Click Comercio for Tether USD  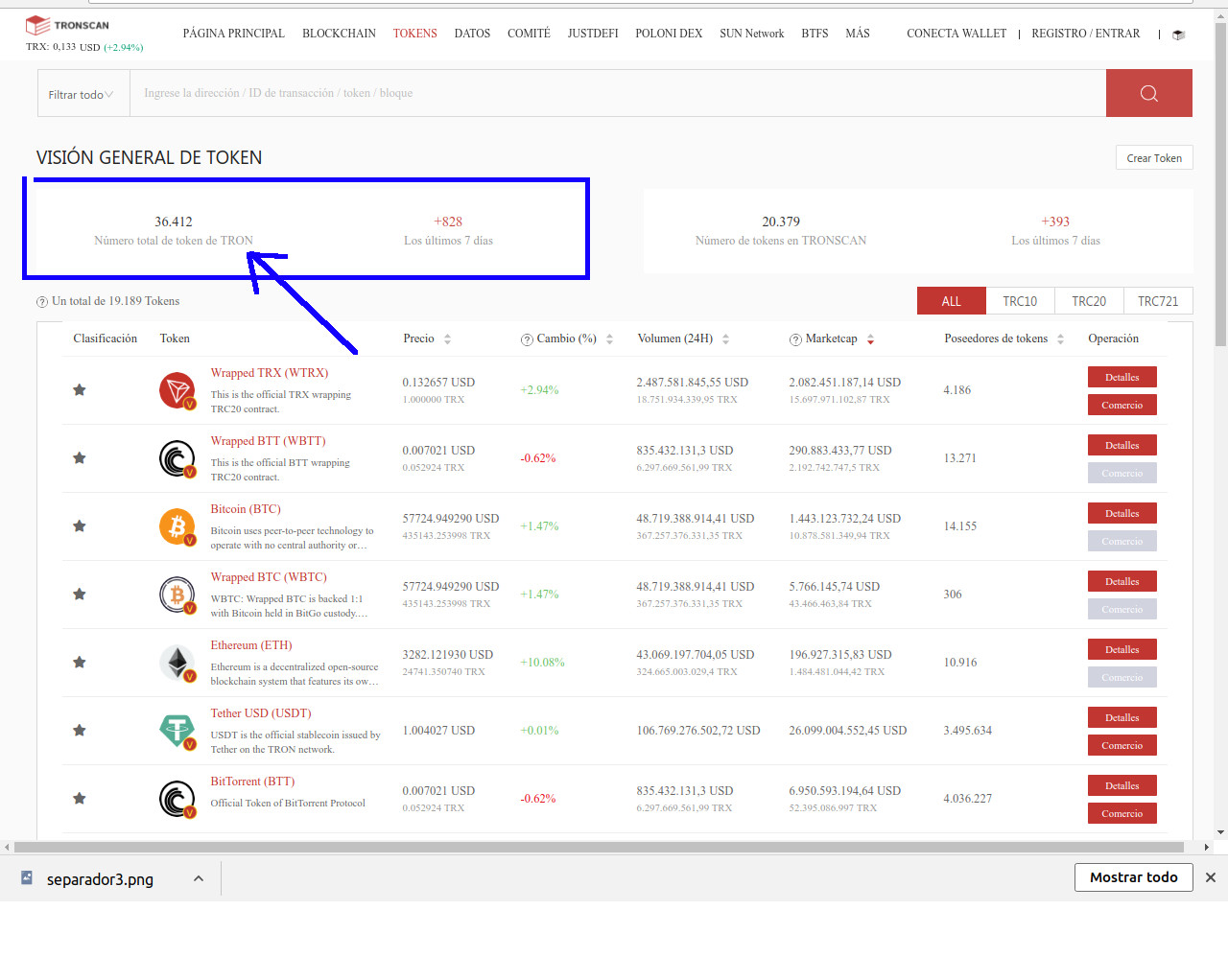(1122, 745)
